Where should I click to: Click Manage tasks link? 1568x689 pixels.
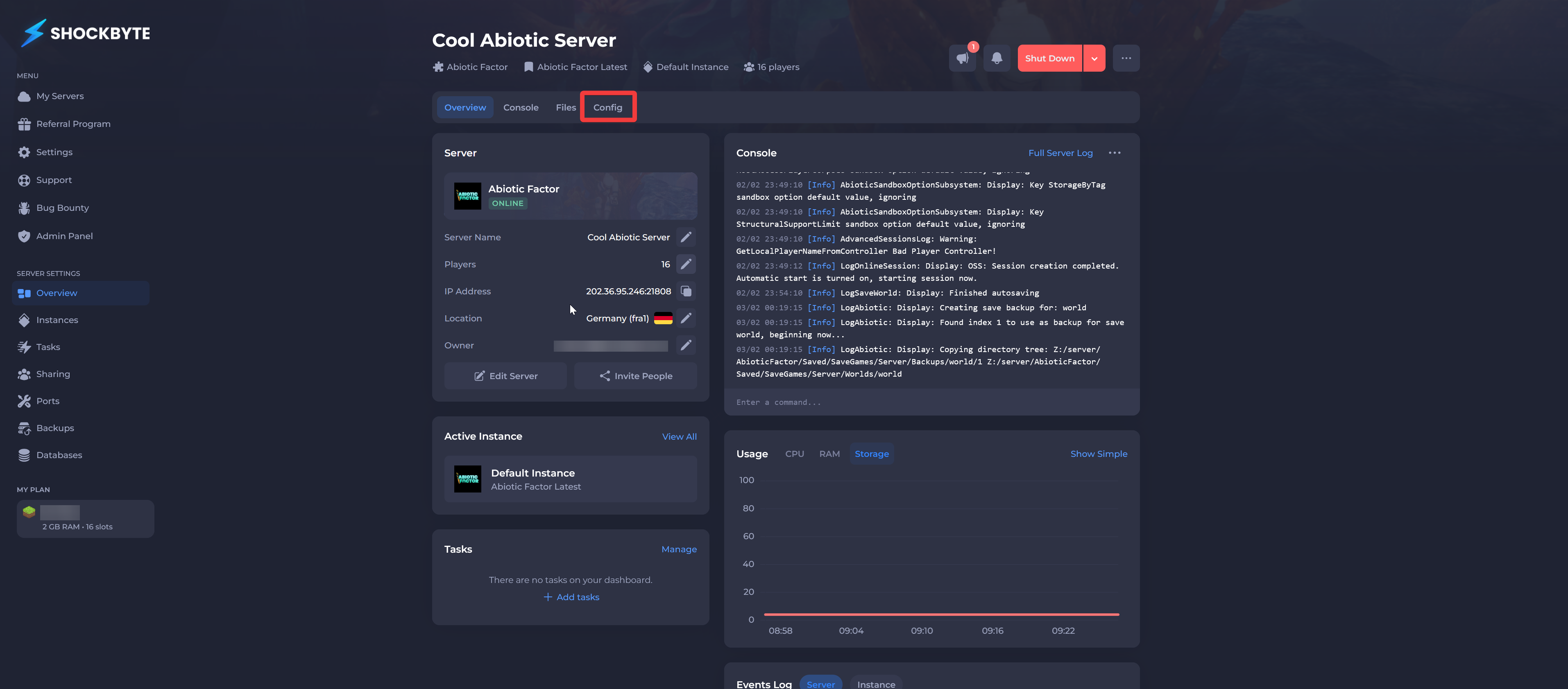coord(679,549)
